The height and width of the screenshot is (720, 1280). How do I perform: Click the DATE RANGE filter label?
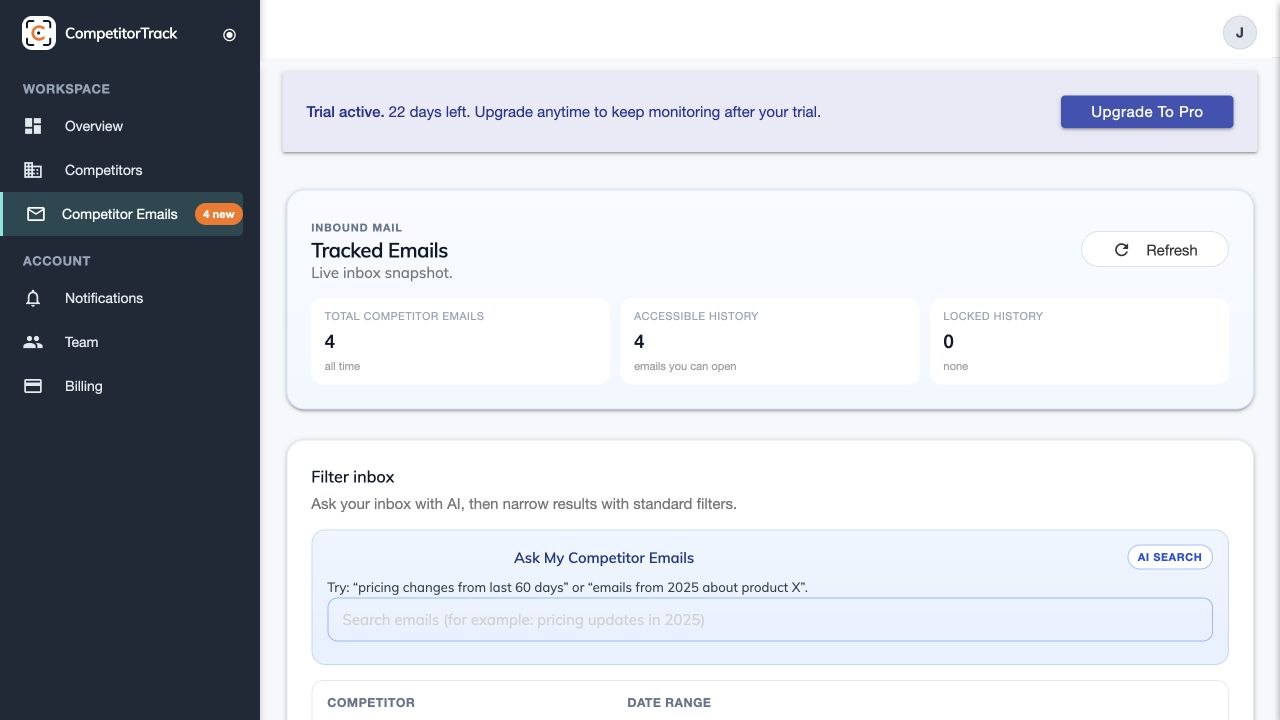click(x=669, y=703)
